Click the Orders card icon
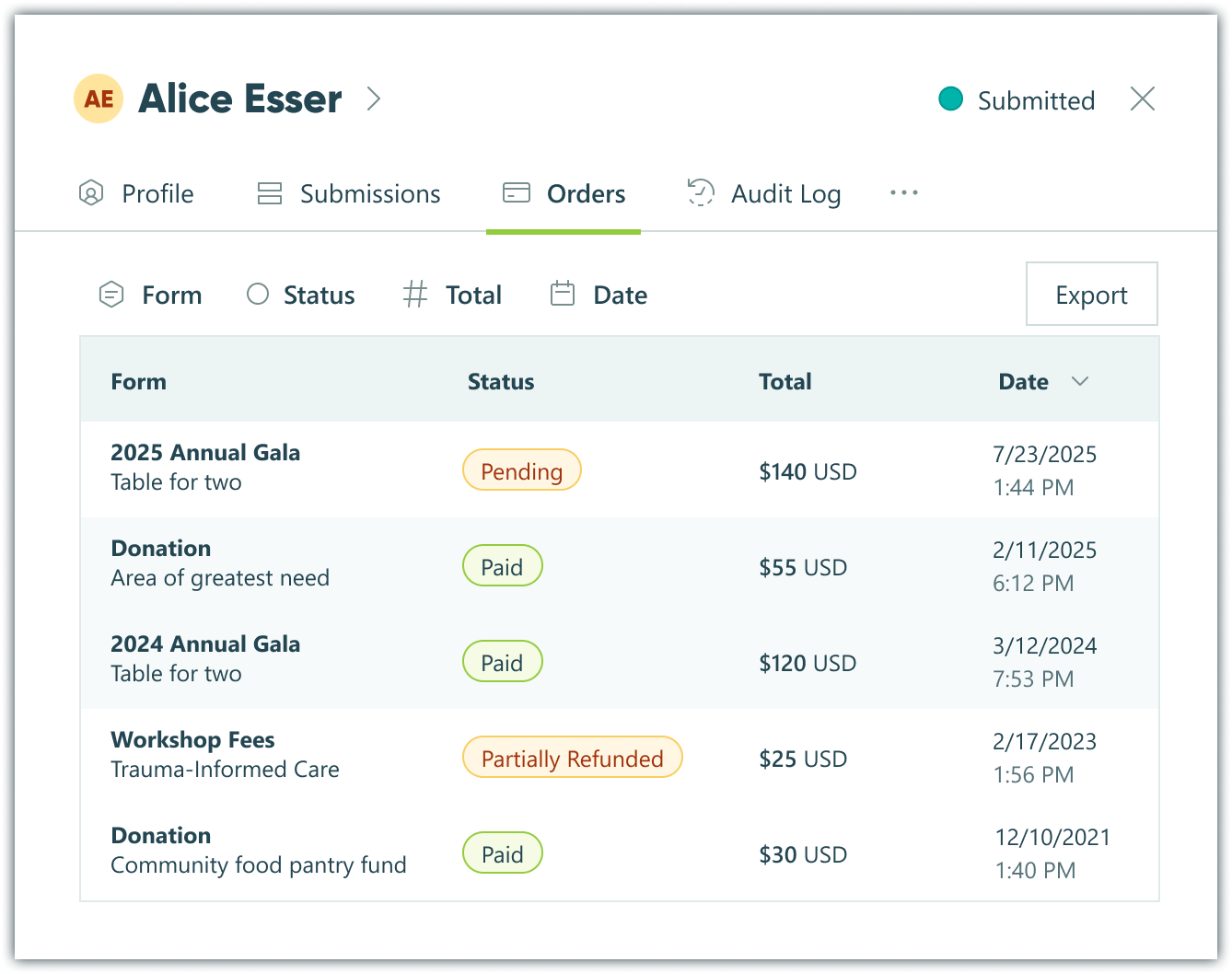1232x974 pixels. (517, 192)
